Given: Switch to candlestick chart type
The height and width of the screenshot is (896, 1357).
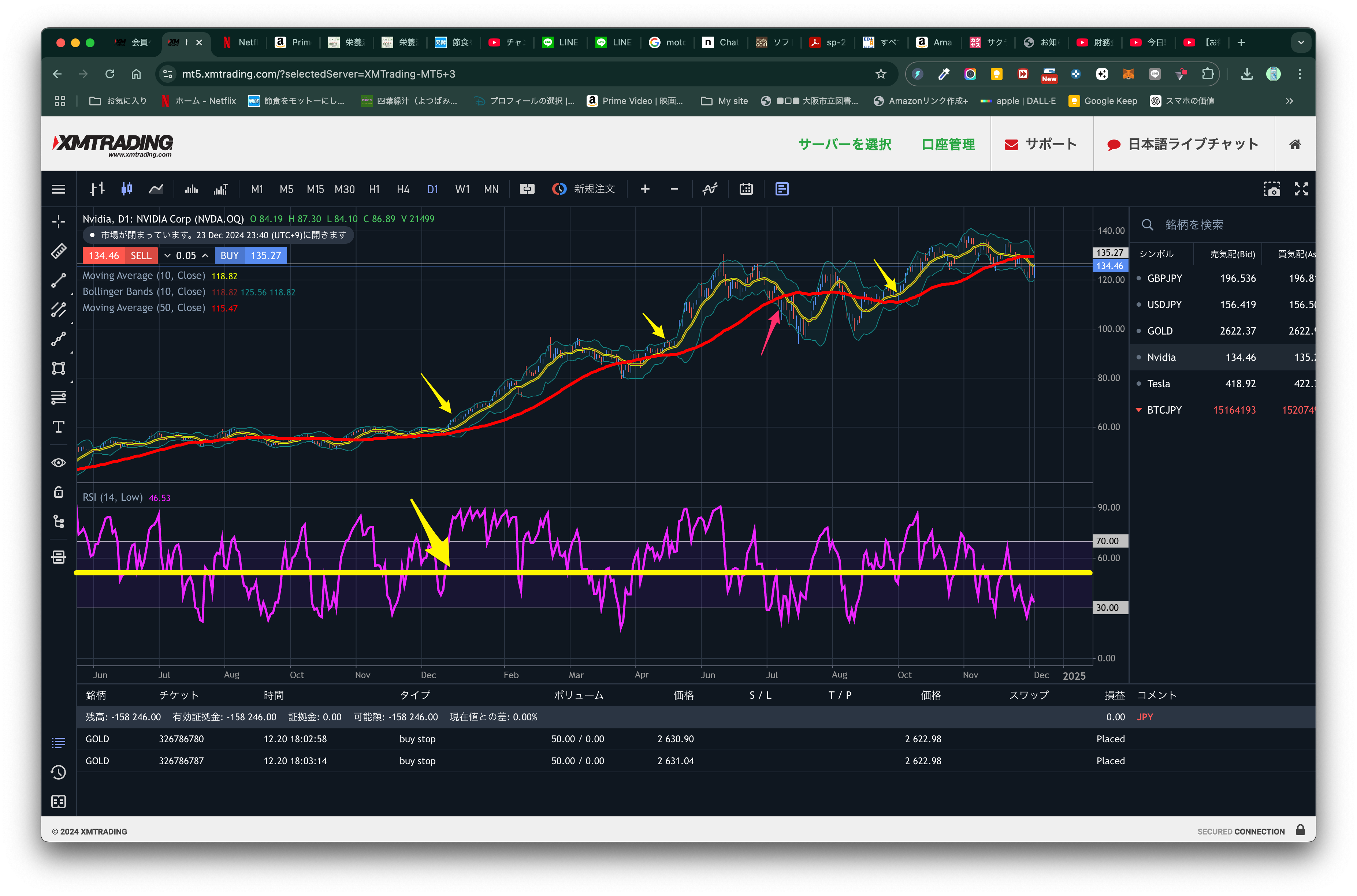Looking at the screenshot, I should pos(126,189).
